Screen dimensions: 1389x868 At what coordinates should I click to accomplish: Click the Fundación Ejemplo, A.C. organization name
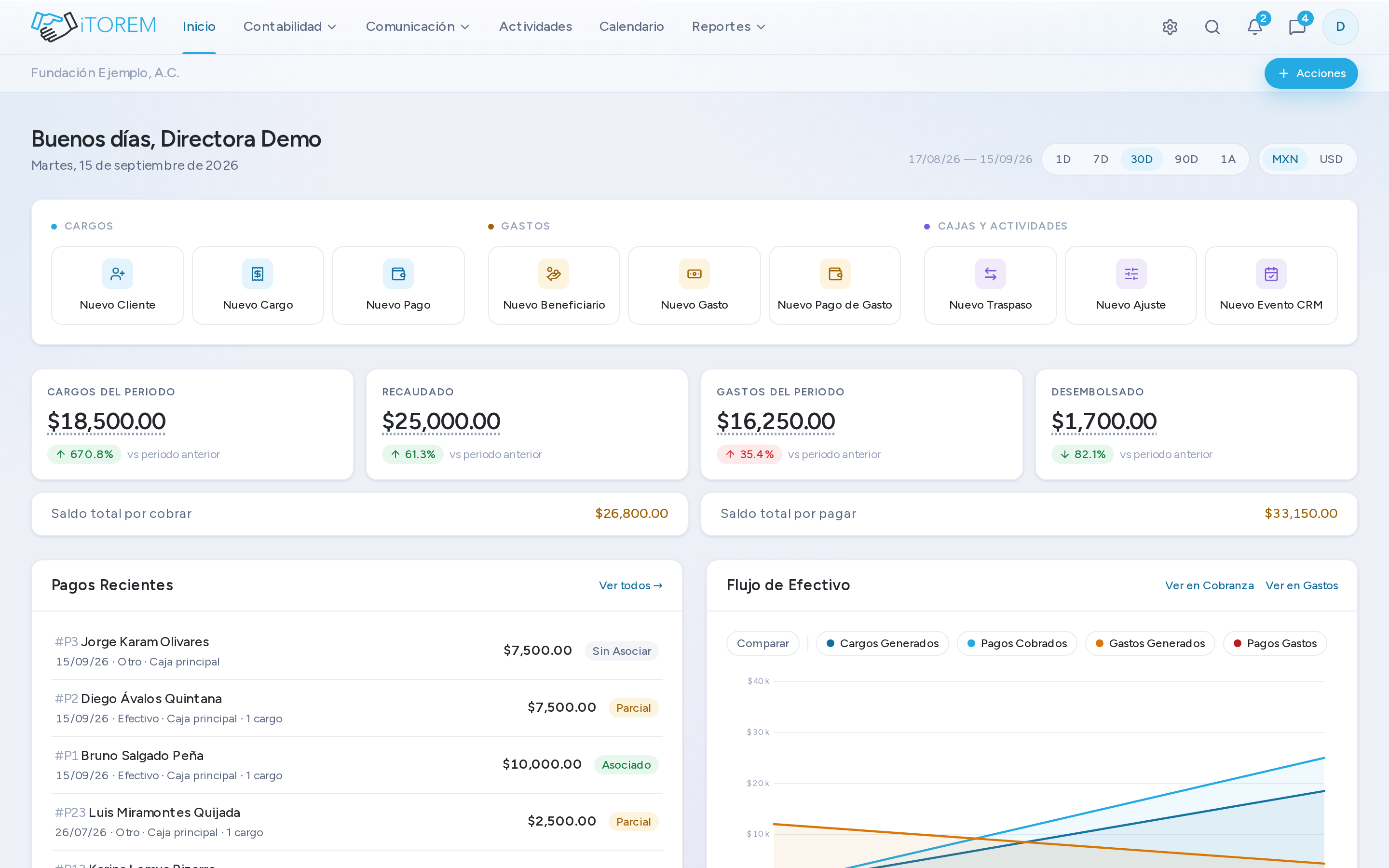105,73
